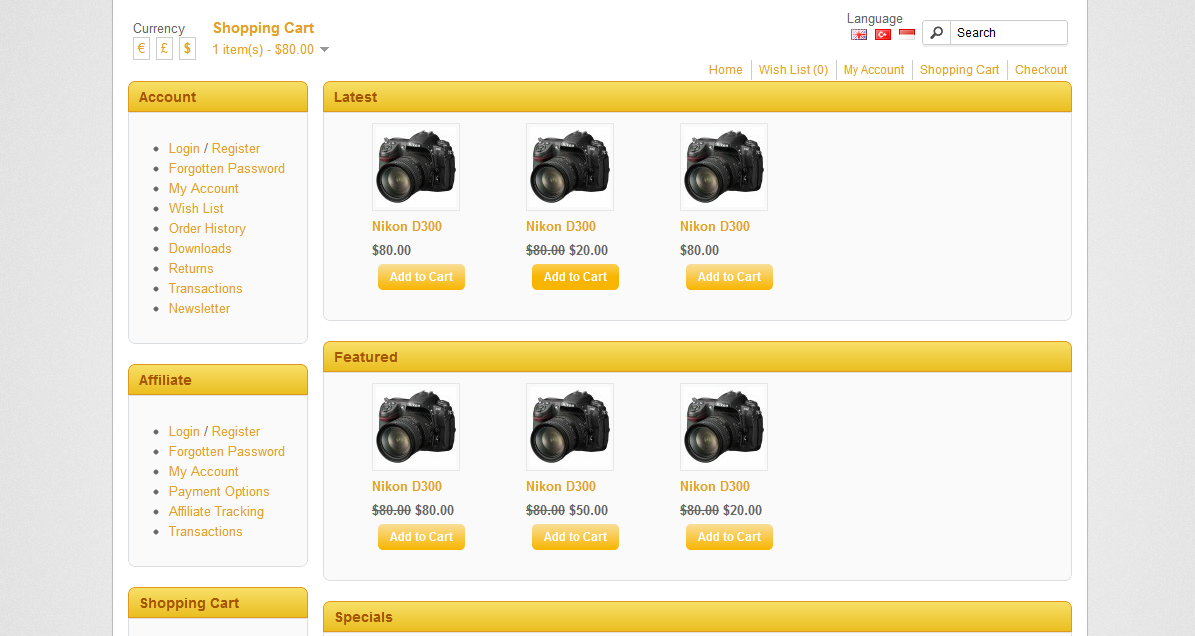
Task: Click Register in the Affiliate box
Action: [235, 431]
